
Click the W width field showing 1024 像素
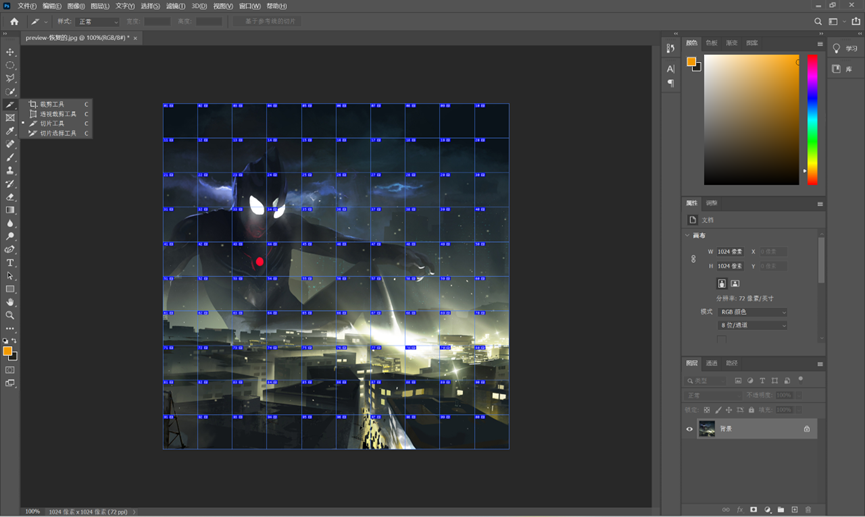click(730, 252)
